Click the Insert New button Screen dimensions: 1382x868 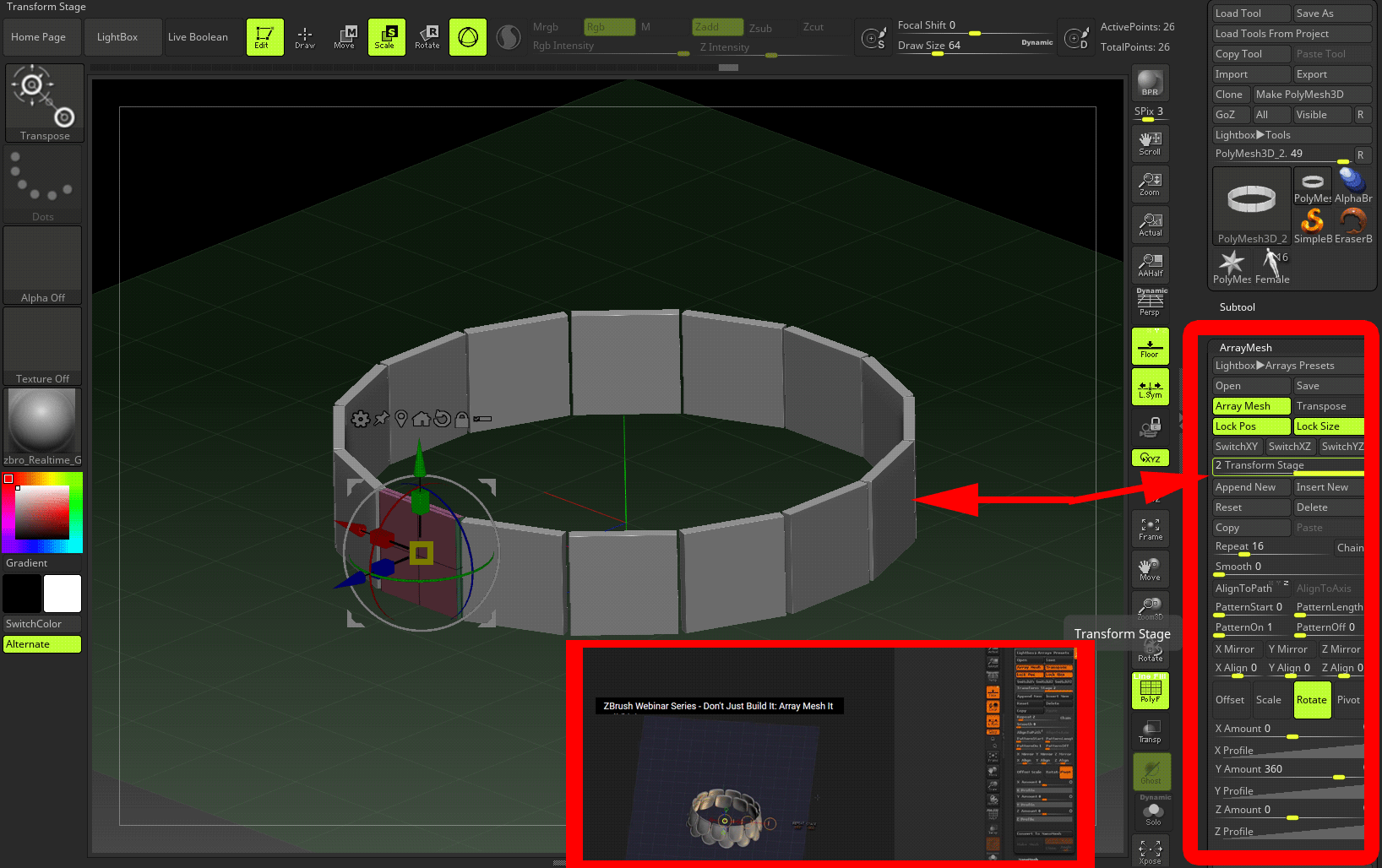1329,487
